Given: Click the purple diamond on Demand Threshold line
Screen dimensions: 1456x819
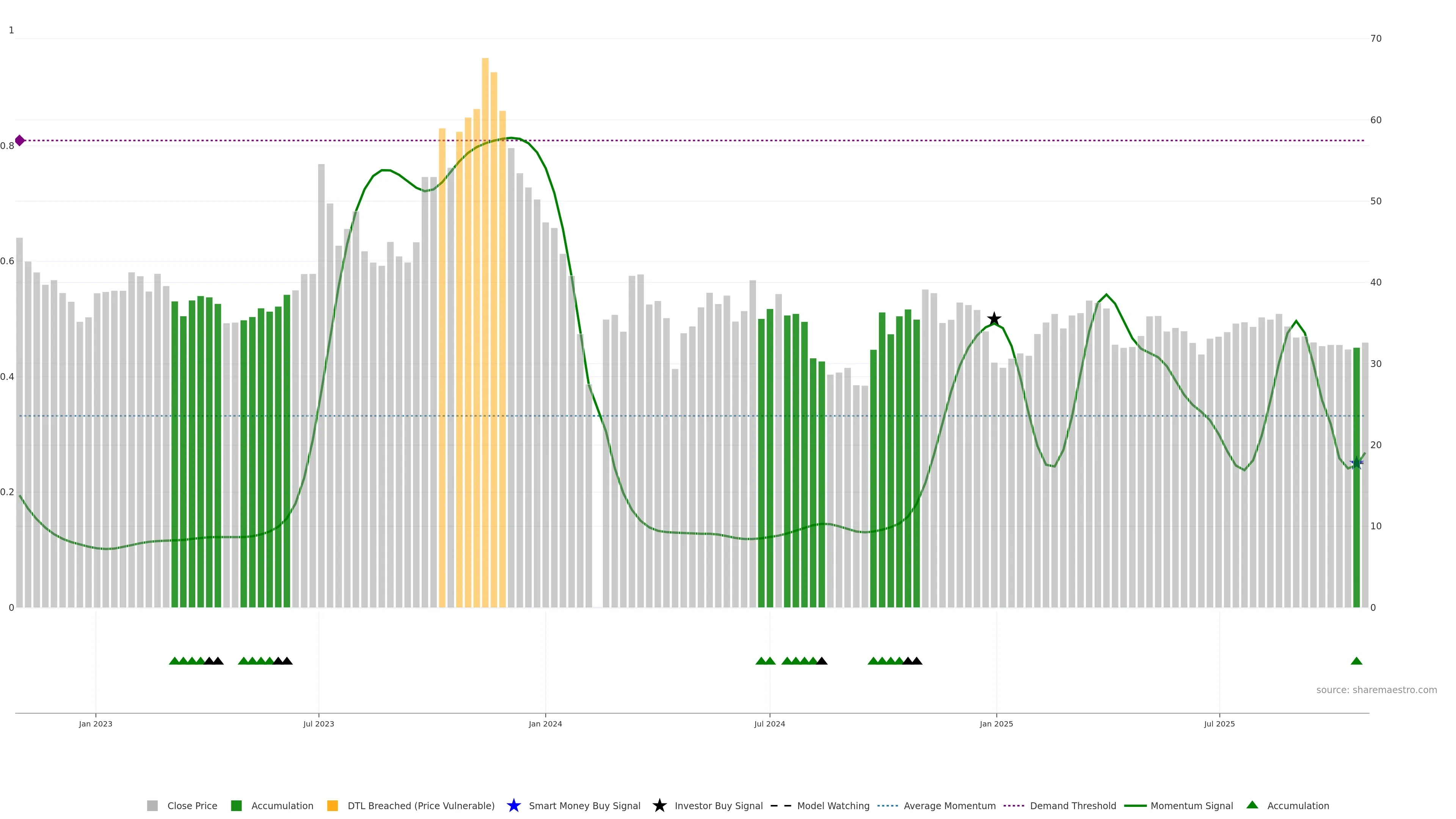Looking at the screenshot, I should point(20,140).
